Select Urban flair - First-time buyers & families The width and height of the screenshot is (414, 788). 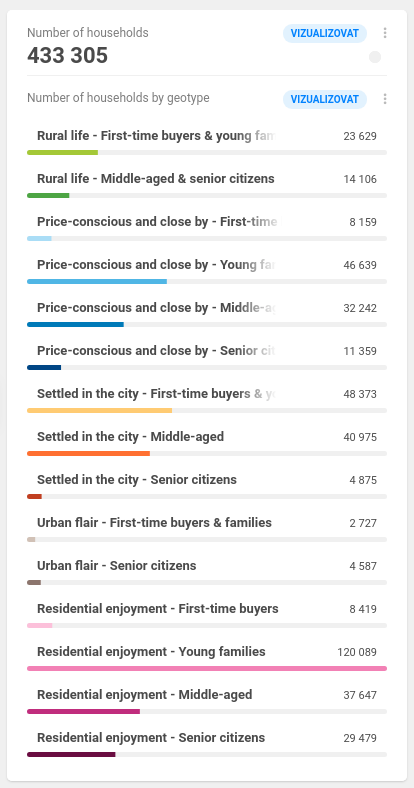(x=207, y=528)
